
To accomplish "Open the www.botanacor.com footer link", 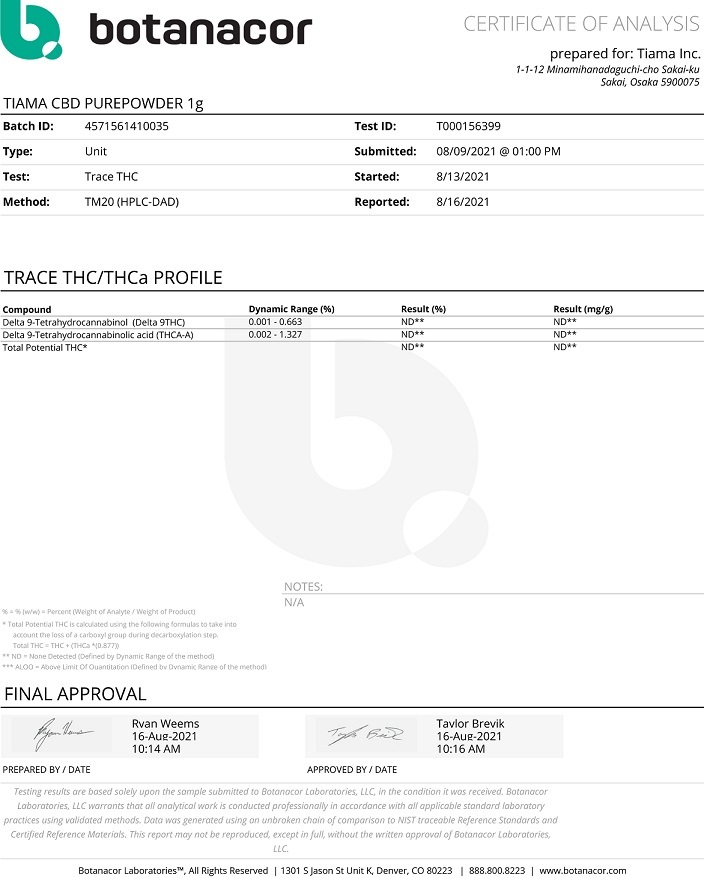I will click(x=582, y=871).
